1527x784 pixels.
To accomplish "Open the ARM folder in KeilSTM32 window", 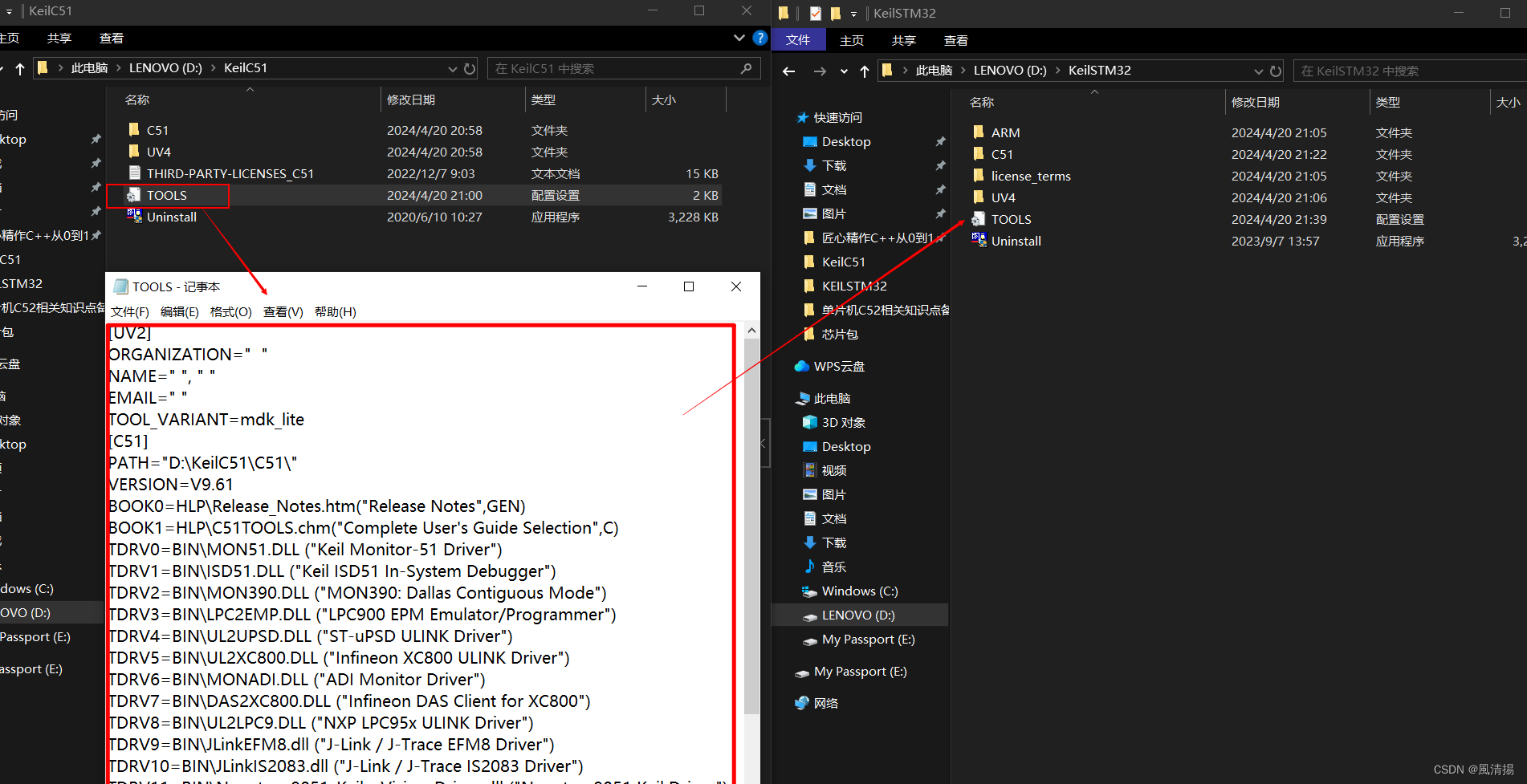I will pos(1005,132).
